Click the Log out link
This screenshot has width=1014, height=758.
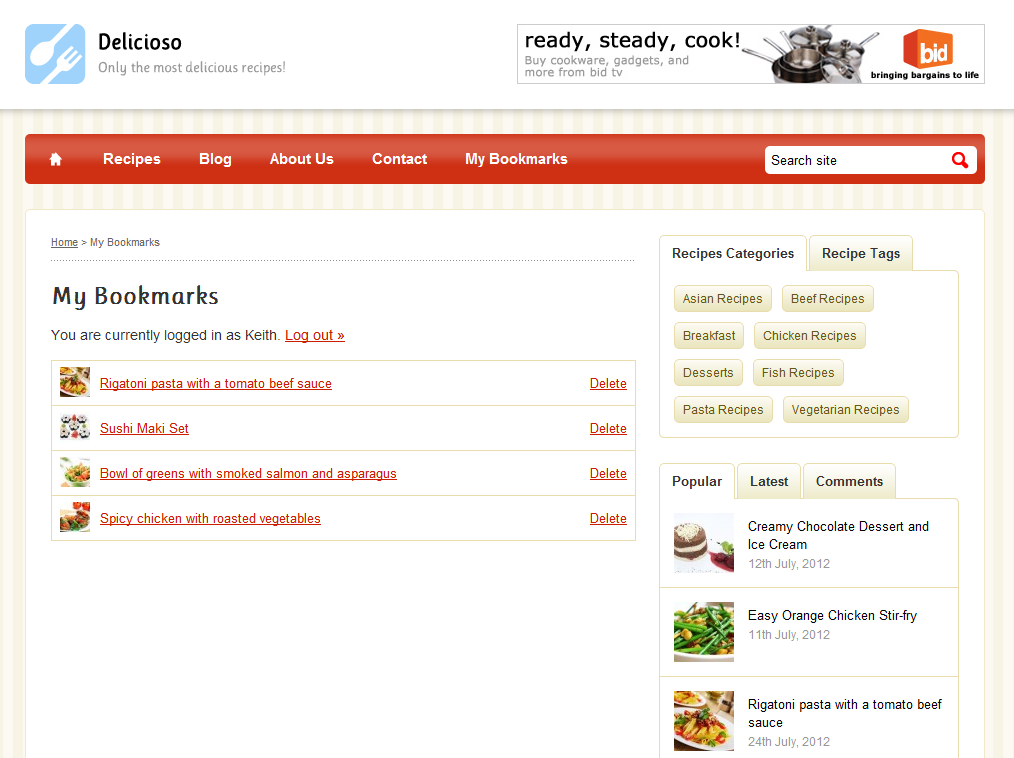coord(314,335)
